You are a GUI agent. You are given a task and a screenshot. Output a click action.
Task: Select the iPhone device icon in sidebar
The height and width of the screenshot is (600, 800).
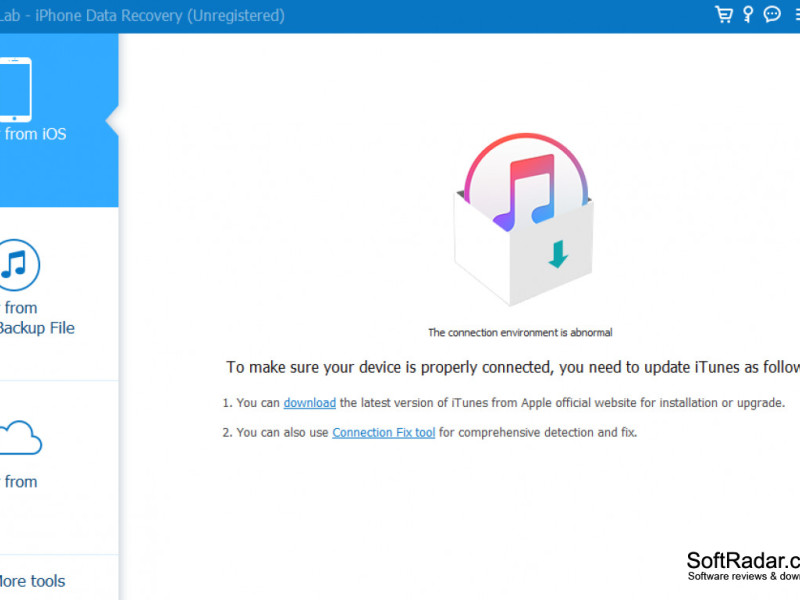[x=15, y=89]
